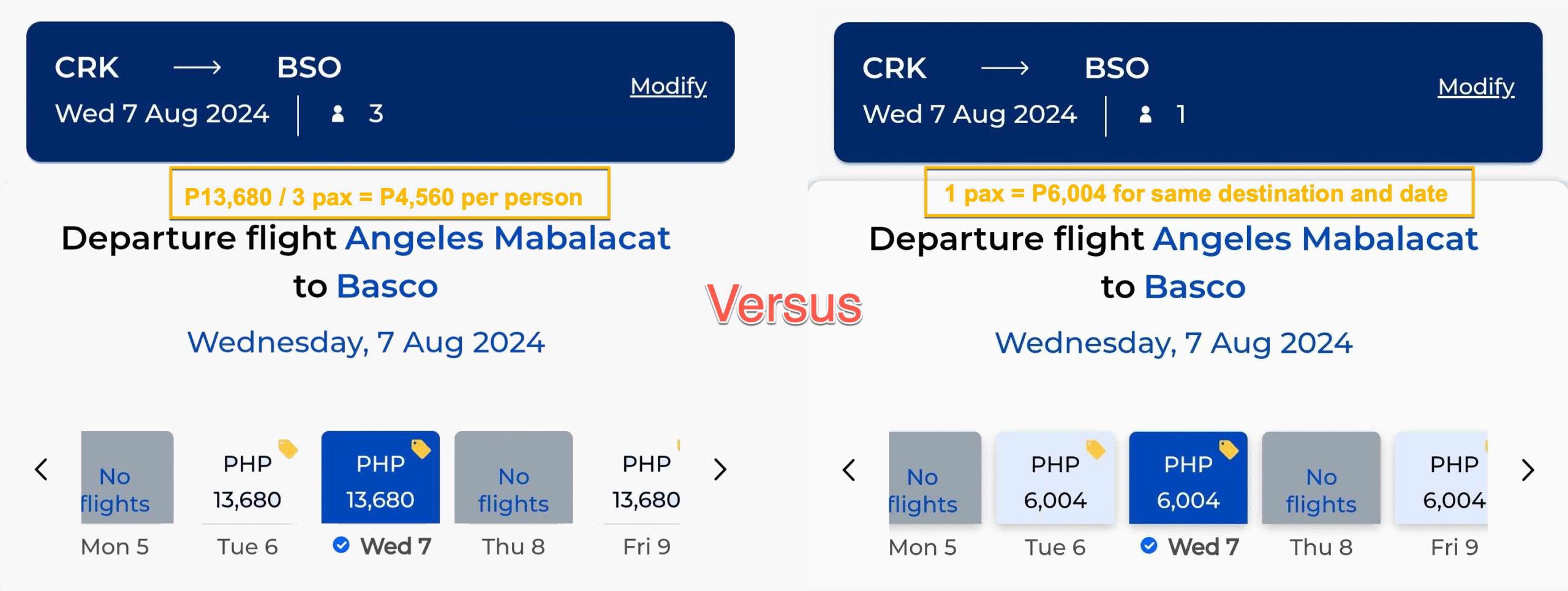Click the route arrow in left CRK-BSO header

click(x=197, y=67)
